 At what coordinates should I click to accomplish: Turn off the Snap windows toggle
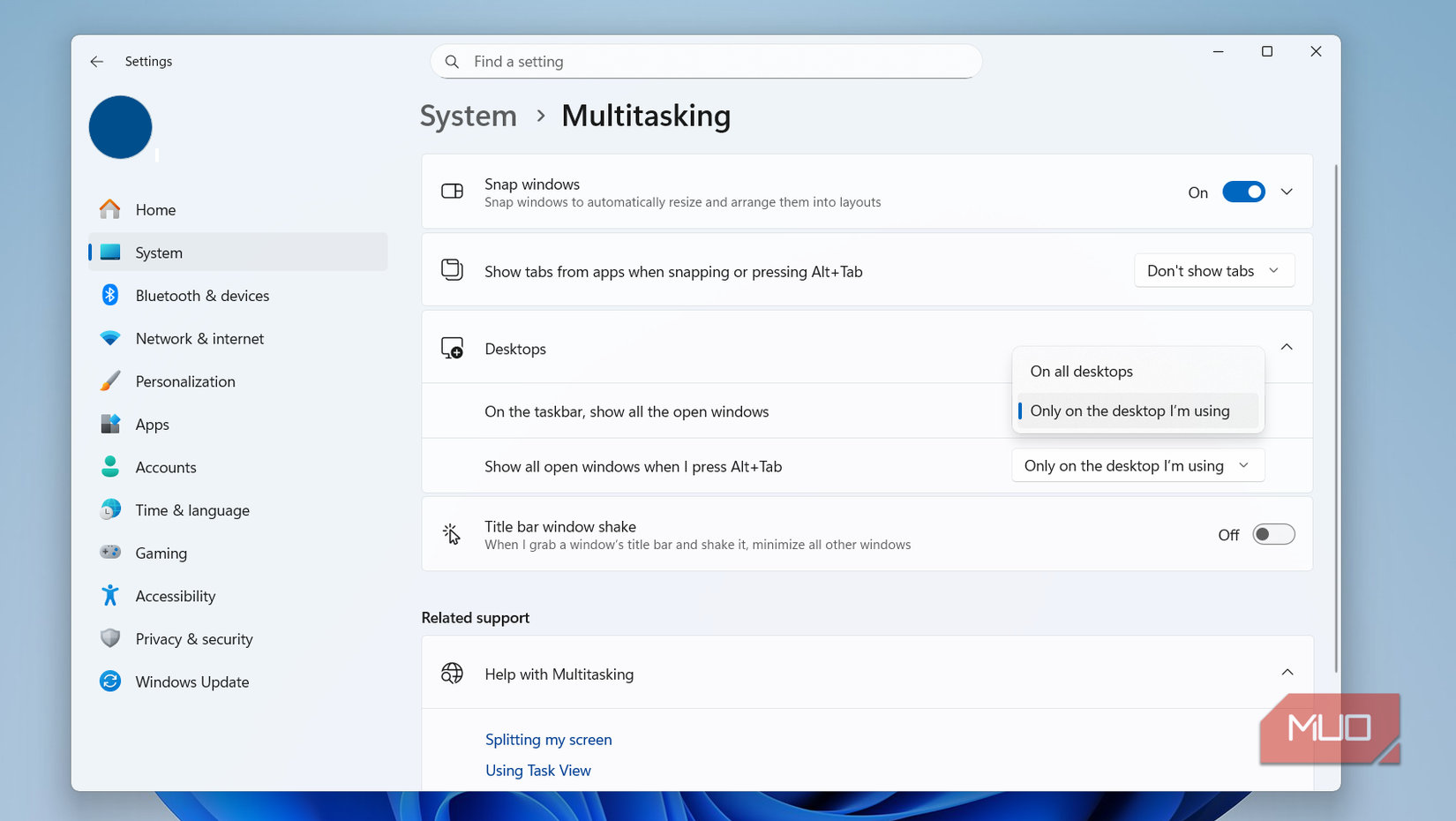click(1243, 192)
